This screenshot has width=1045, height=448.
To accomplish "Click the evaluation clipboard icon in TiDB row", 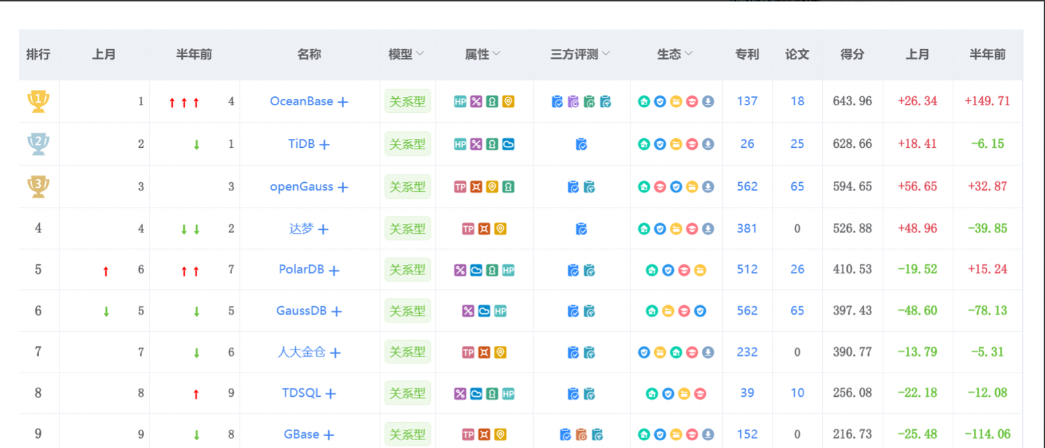I will pyautogui.click(x=581, y=144).
